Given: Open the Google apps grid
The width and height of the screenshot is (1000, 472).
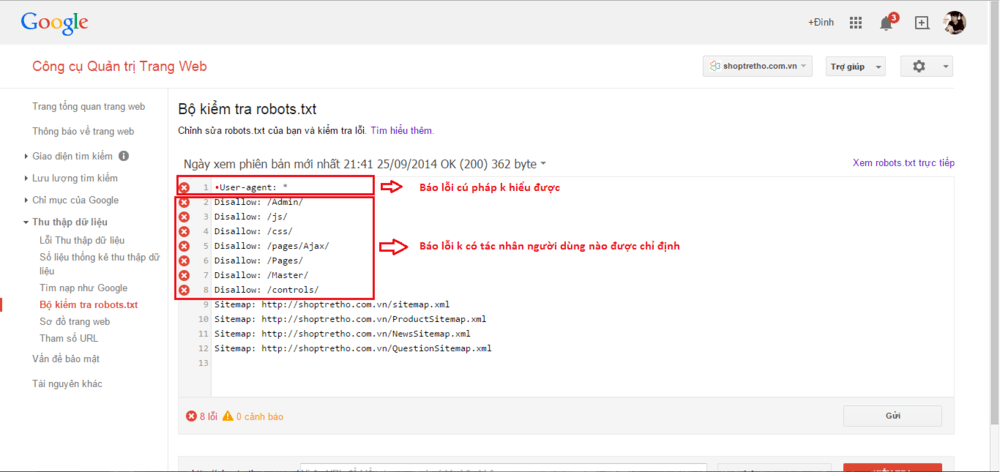Looking at the screenshot, I should tap(856, 23).
